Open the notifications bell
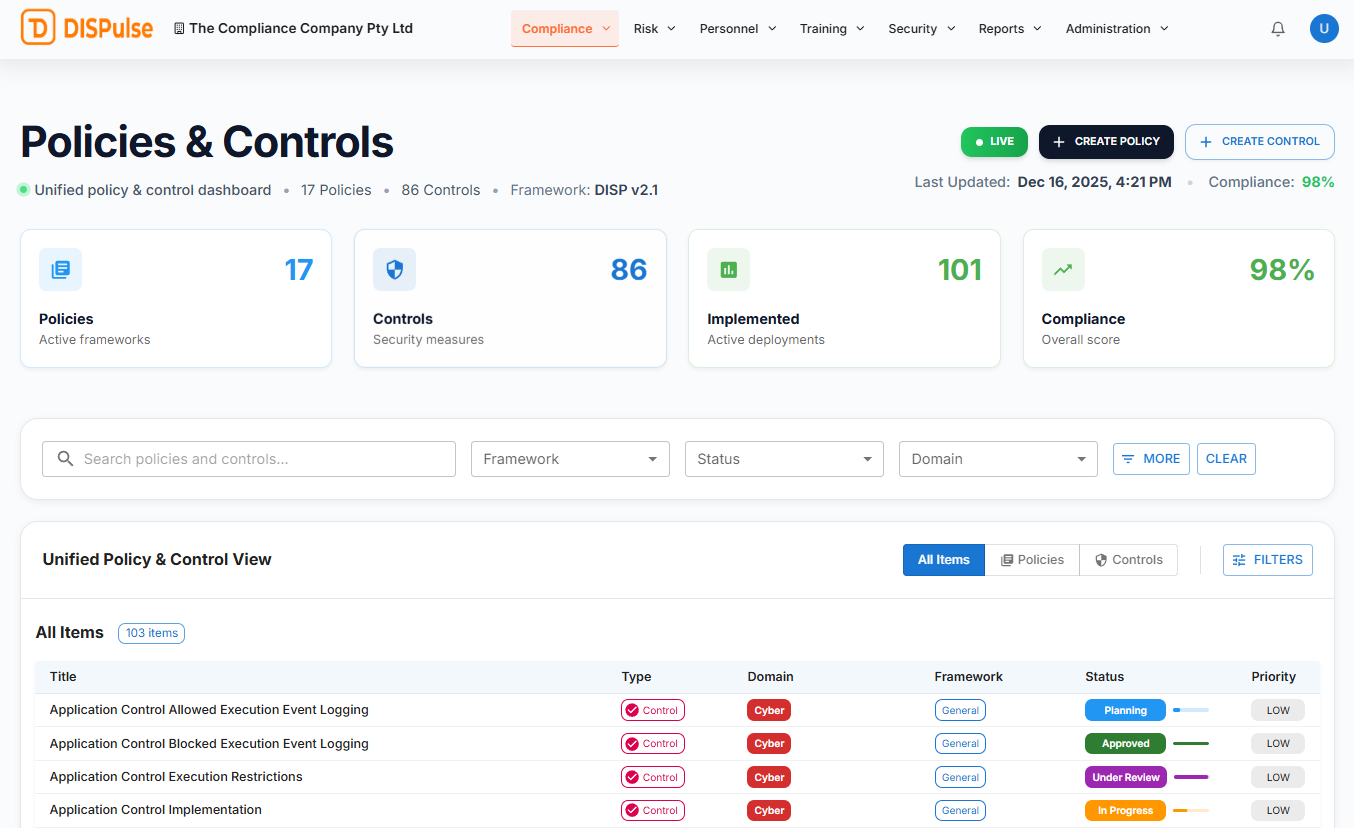The height and width of the screenshot is (828, 1354). pos(1278,29)
